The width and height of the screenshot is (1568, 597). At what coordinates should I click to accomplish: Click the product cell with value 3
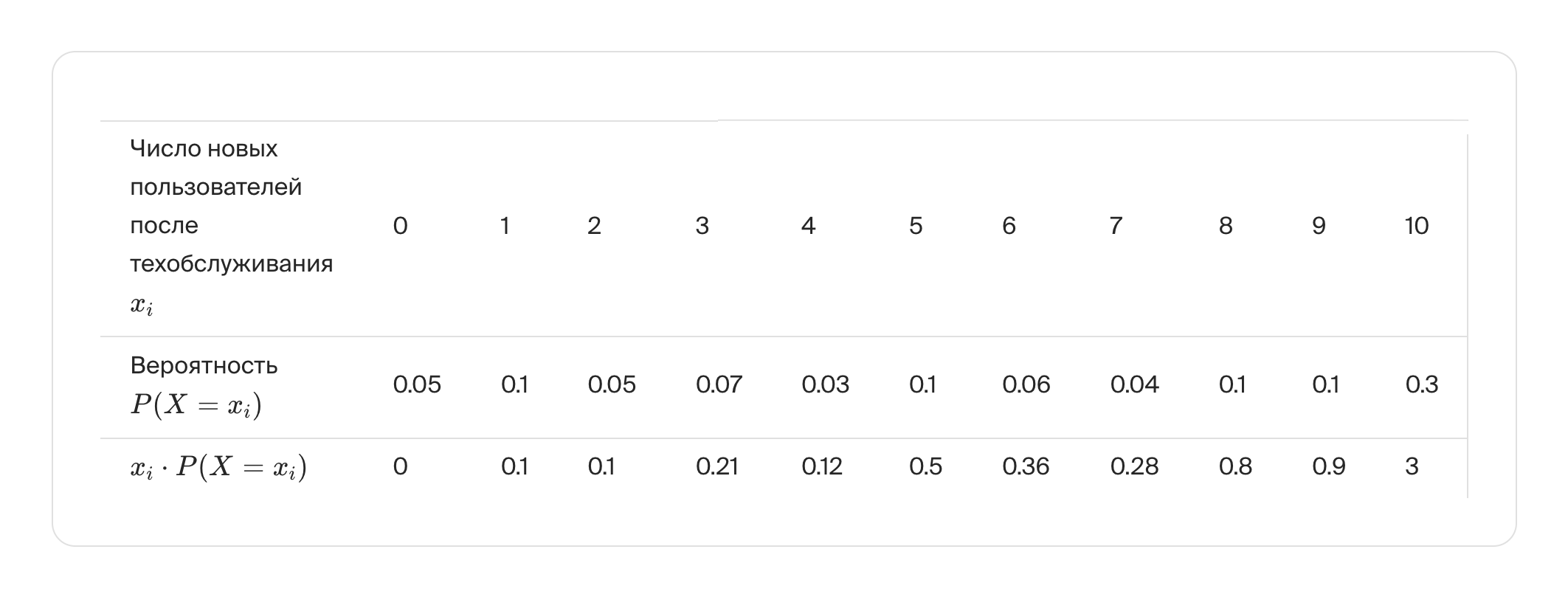1412,466
